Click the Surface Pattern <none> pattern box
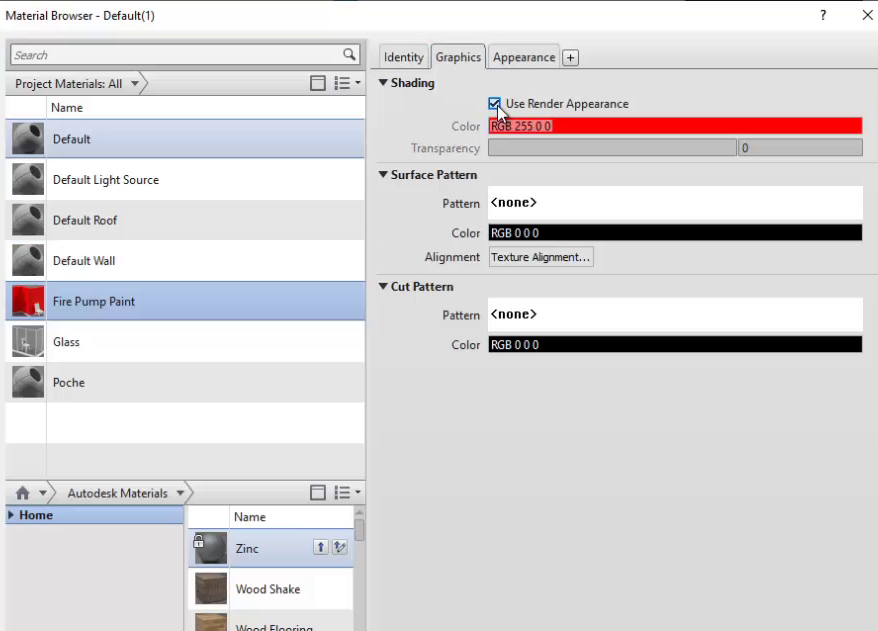 click(x=675, y=203)
